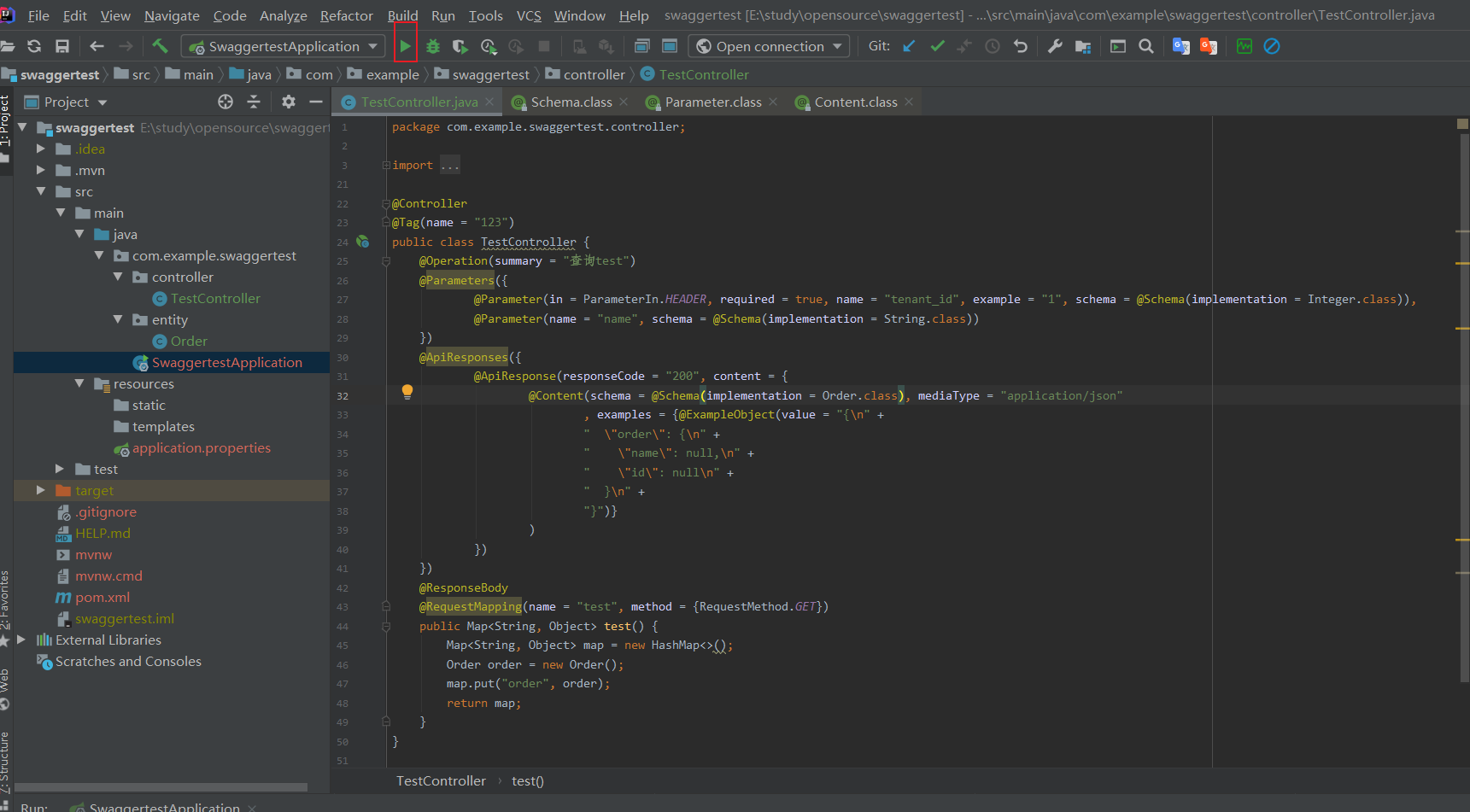Run SwaggertestApplication with the green play icon
The height and width of the screenshot is (812, 1470).
click(405, 46)
